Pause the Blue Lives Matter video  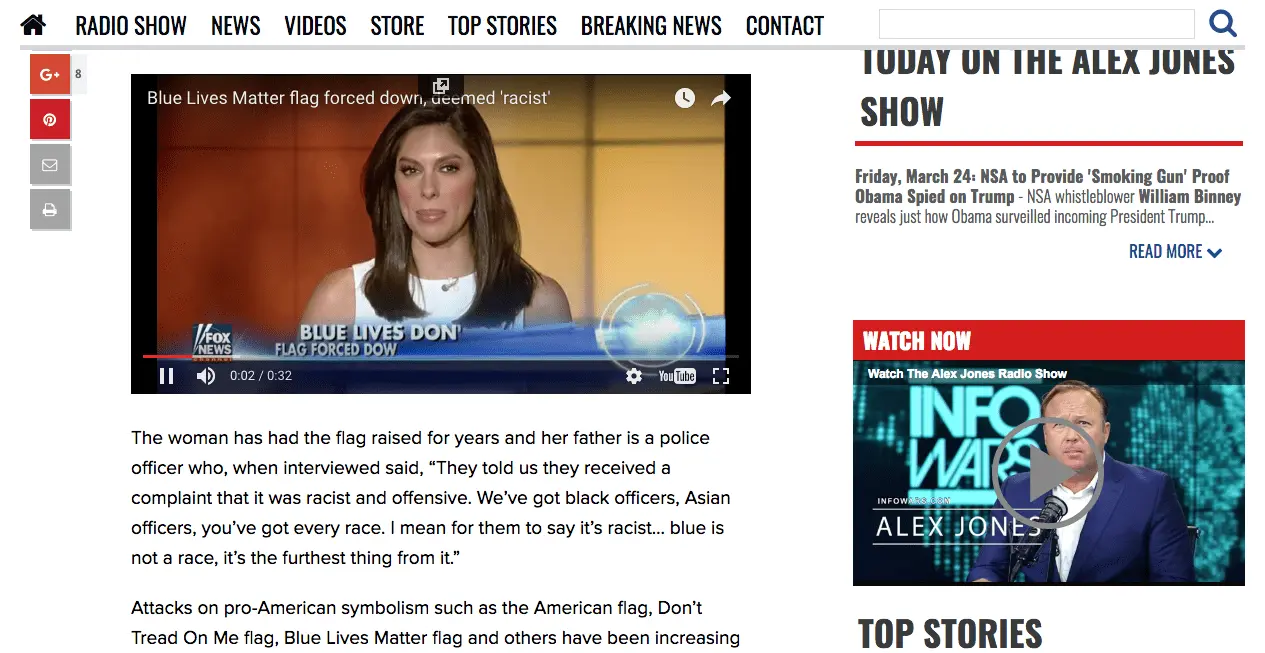(166, 376)
